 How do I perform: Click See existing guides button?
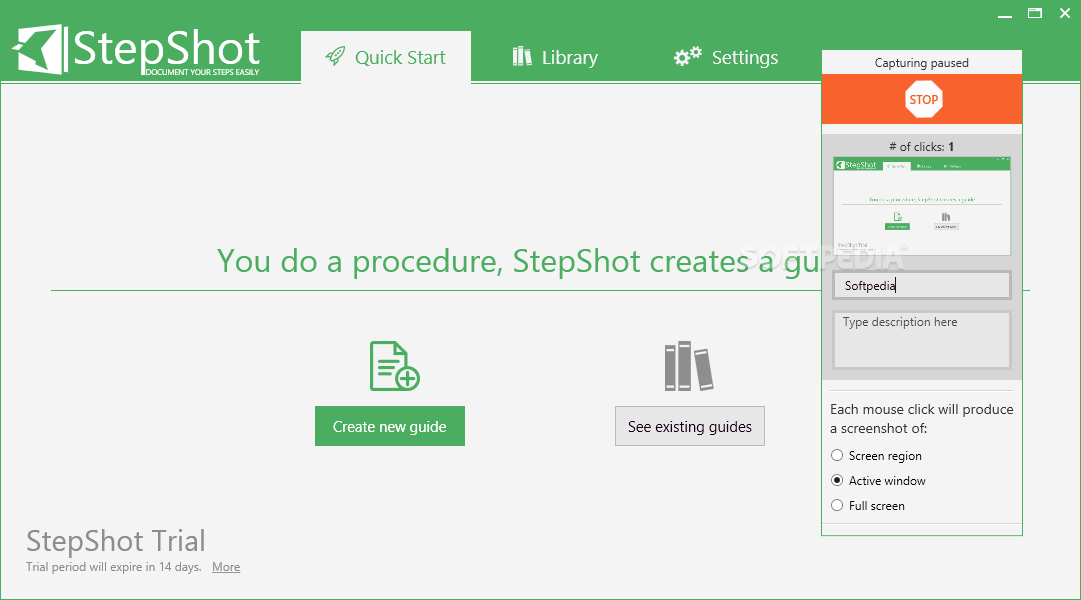pos(689,426)
